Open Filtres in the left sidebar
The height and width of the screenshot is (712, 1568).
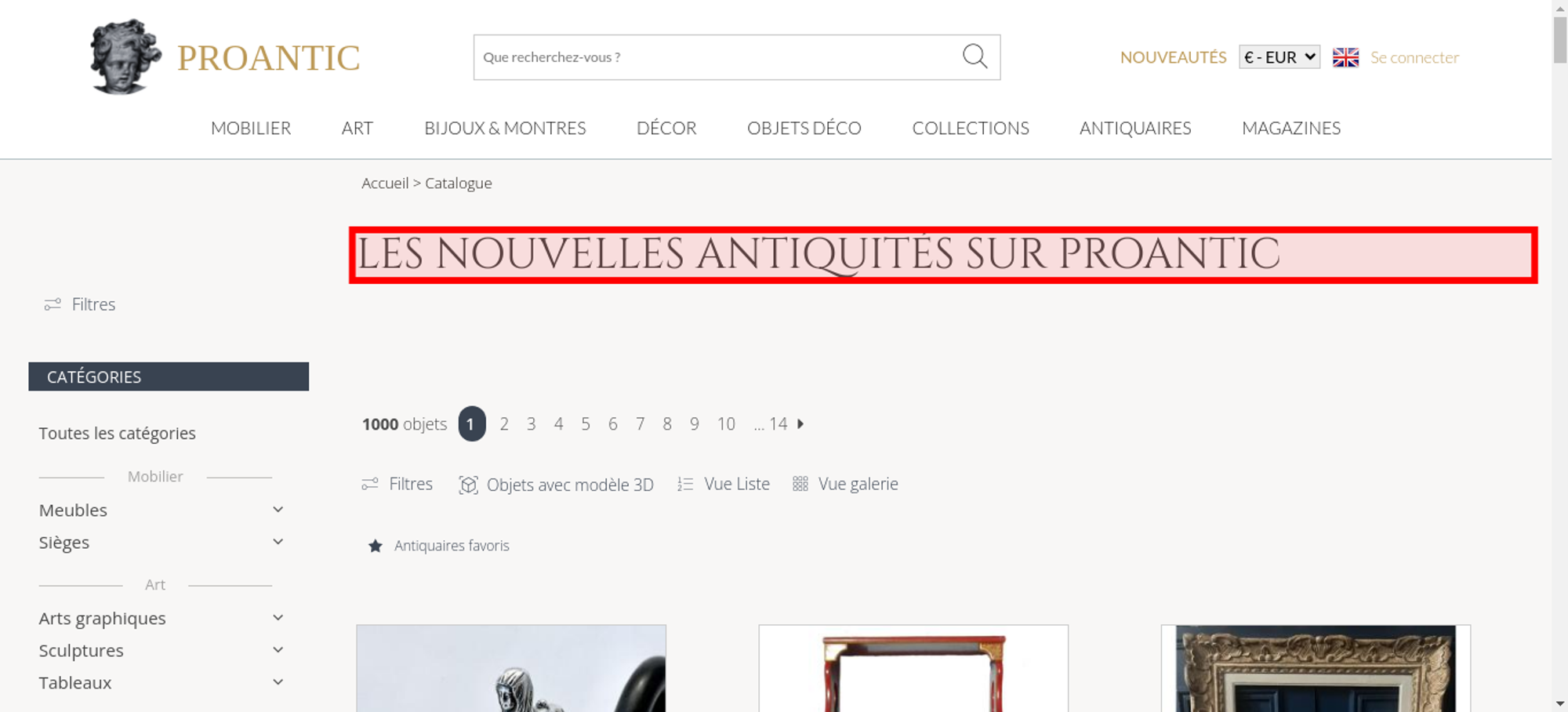coord(80,304)
